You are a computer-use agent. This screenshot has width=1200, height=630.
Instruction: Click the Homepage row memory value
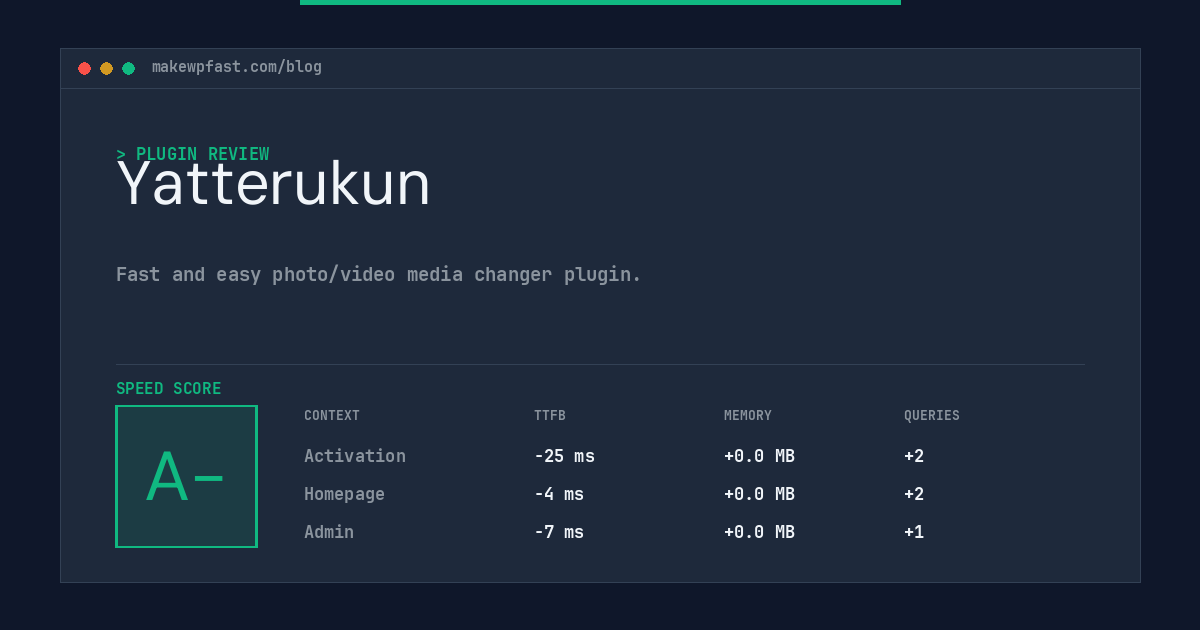coord(759,494)
